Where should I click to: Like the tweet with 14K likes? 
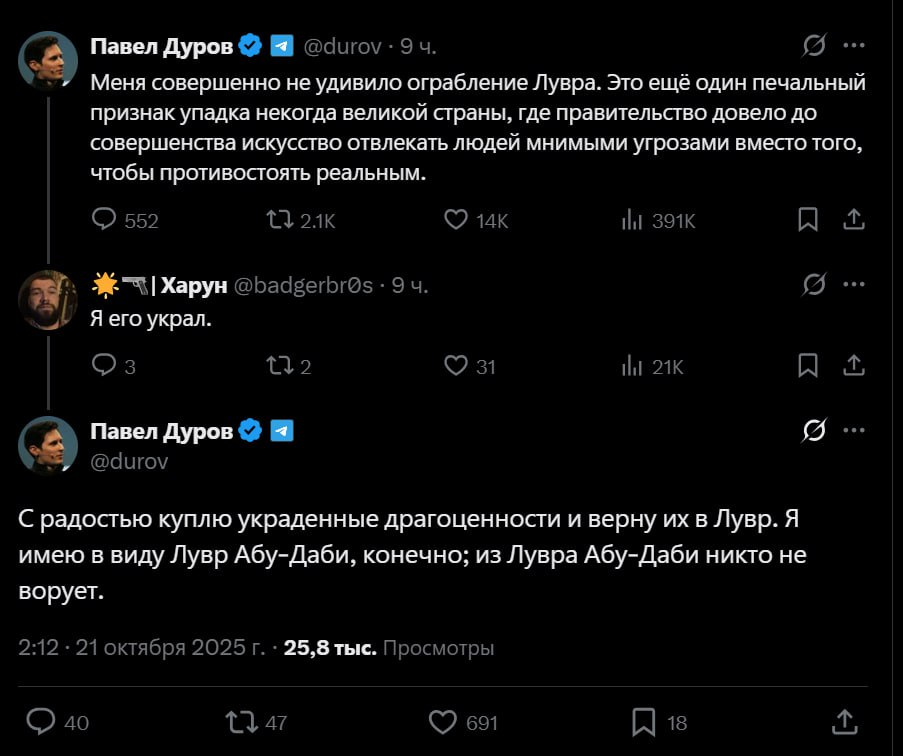click(x=457, y=220)
